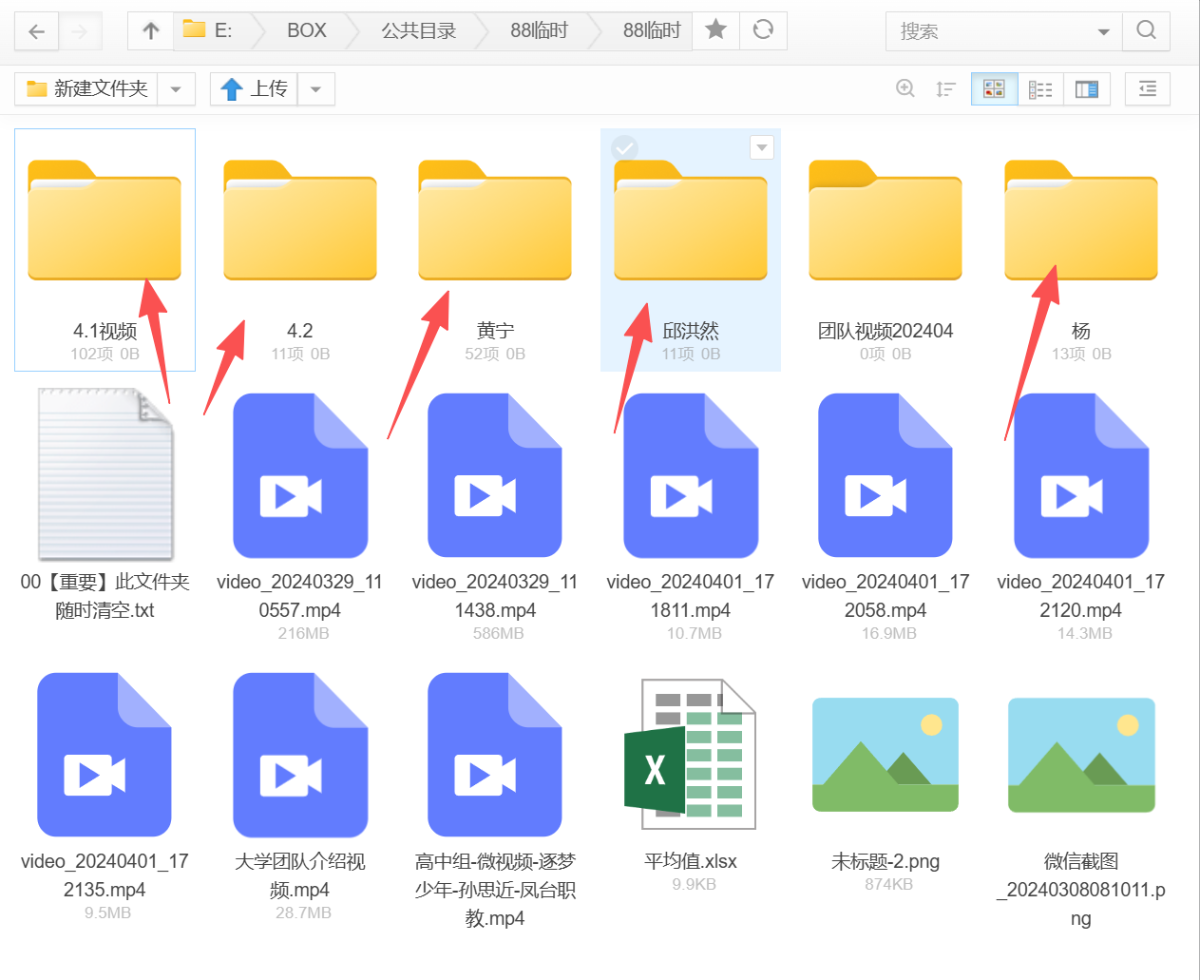Viewport: 1200px width, 980px height.
Task: Click the 00【重要】此文件夹随时清空.txt name label
Action: [x=105, y=596]
